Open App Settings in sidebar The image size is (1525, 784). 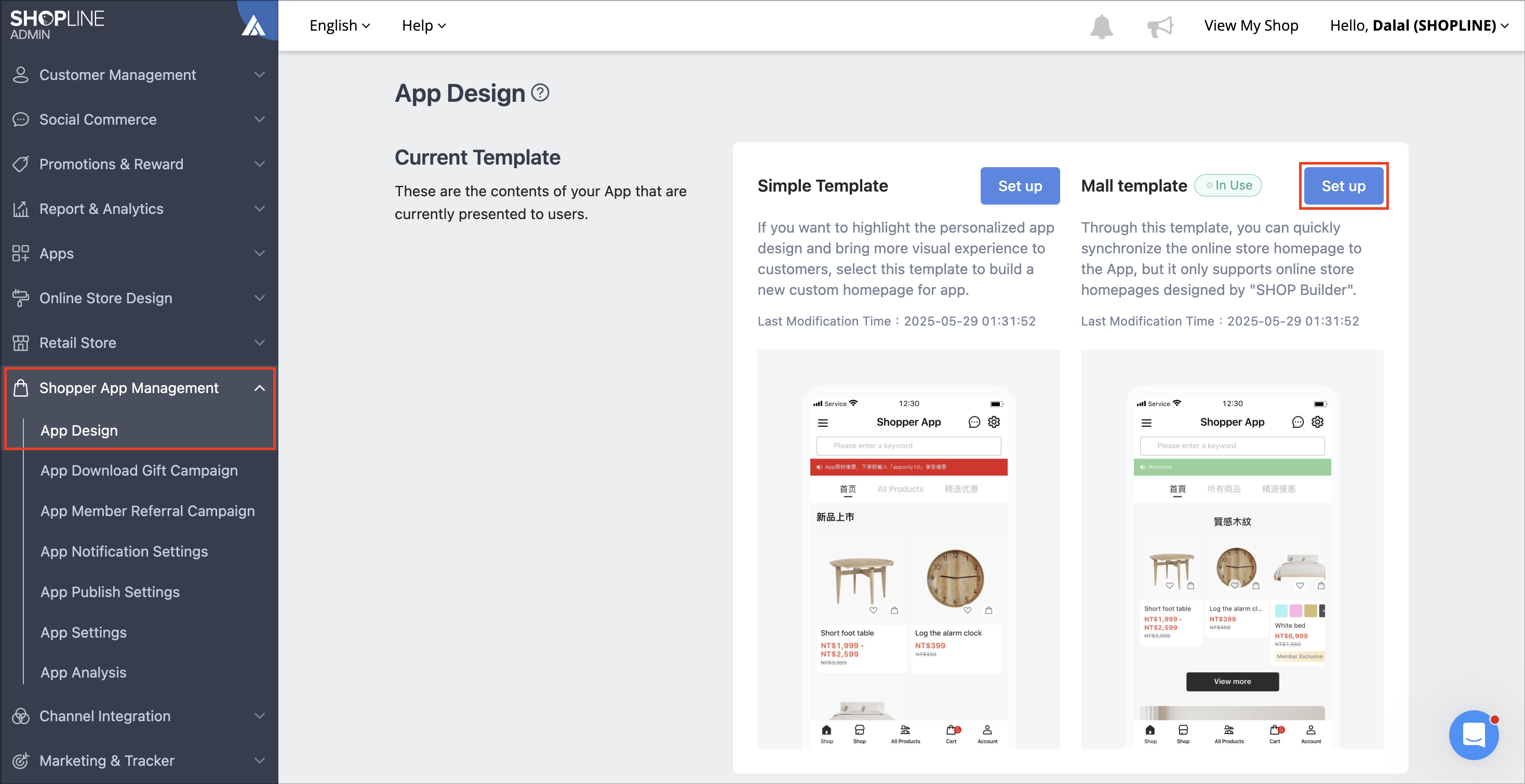tap(84, 632)
